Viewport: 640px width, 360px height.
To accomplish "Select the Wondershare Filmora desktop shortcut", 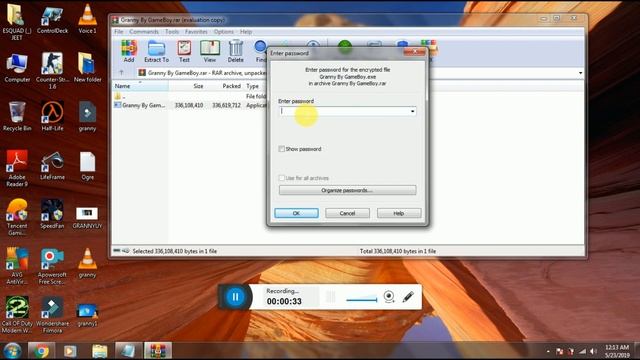I will [52, 315].
